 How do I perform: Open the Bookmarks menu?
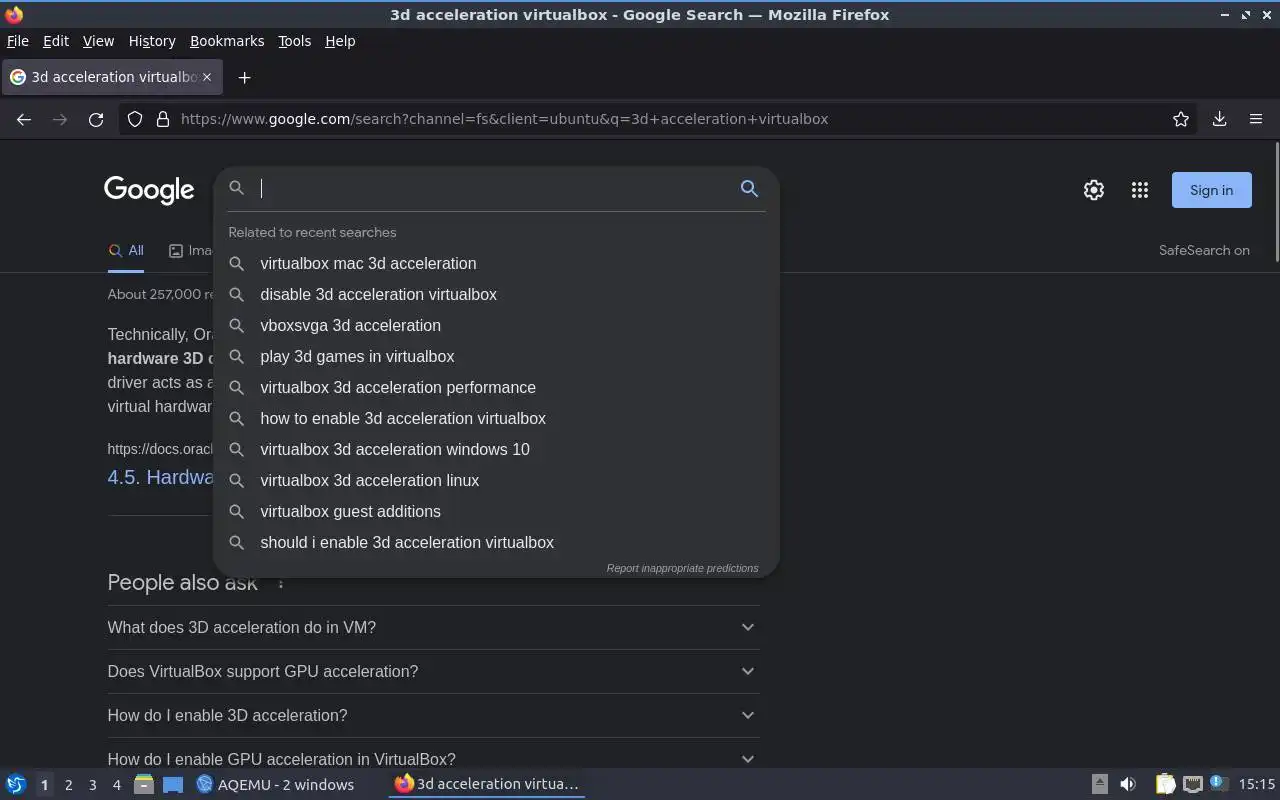227,41
